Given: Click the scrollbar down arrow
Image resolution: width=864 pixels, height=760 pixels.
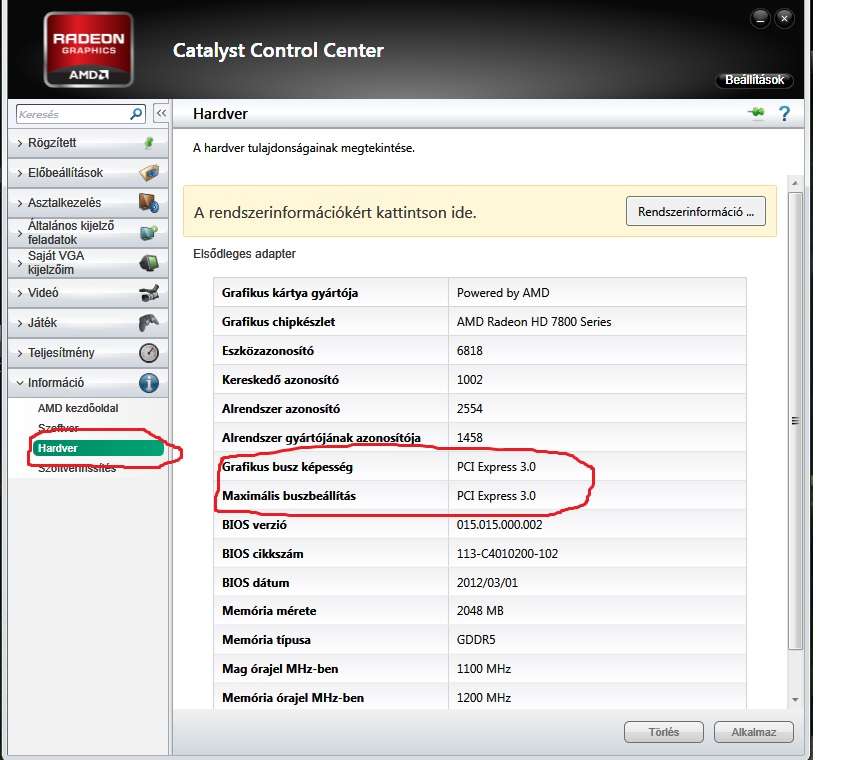Looking at the screenshot, I should (x=795, y=699).
